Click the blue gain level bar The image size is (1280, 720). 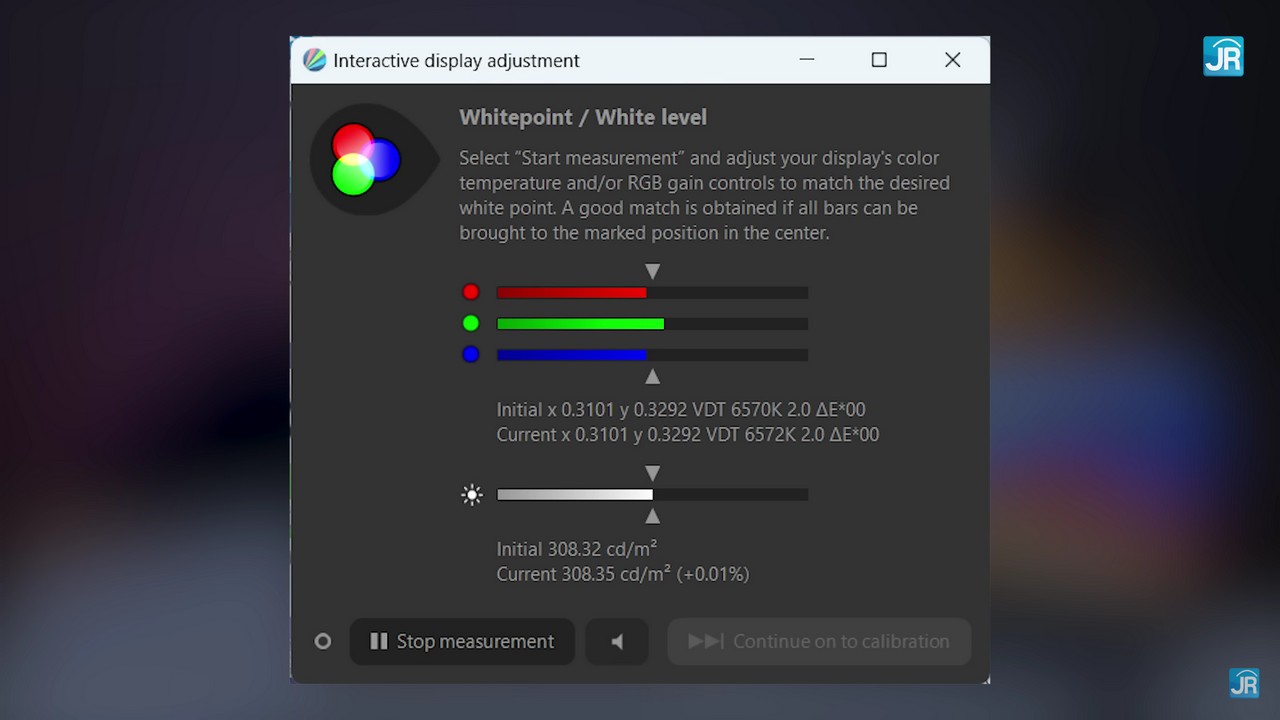[x=652, y=355]
